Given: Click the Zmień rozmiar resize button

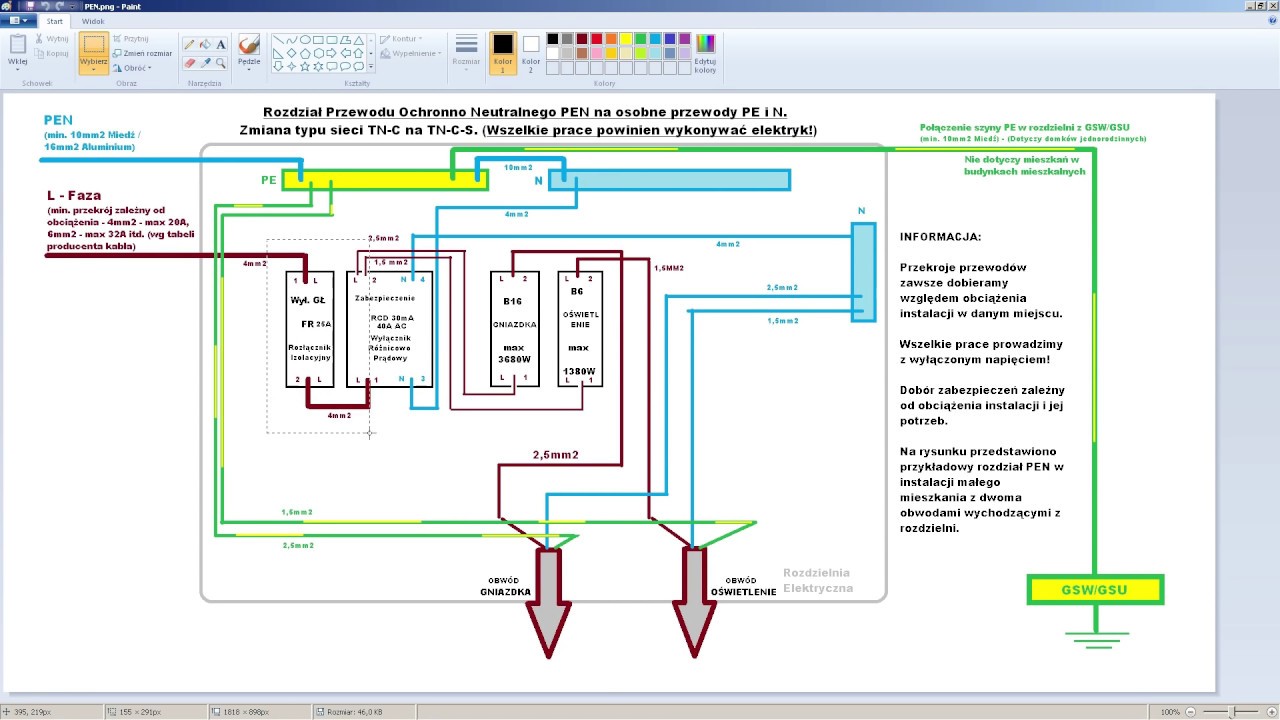Looking at the screenshot, I should tap(143, 53).
